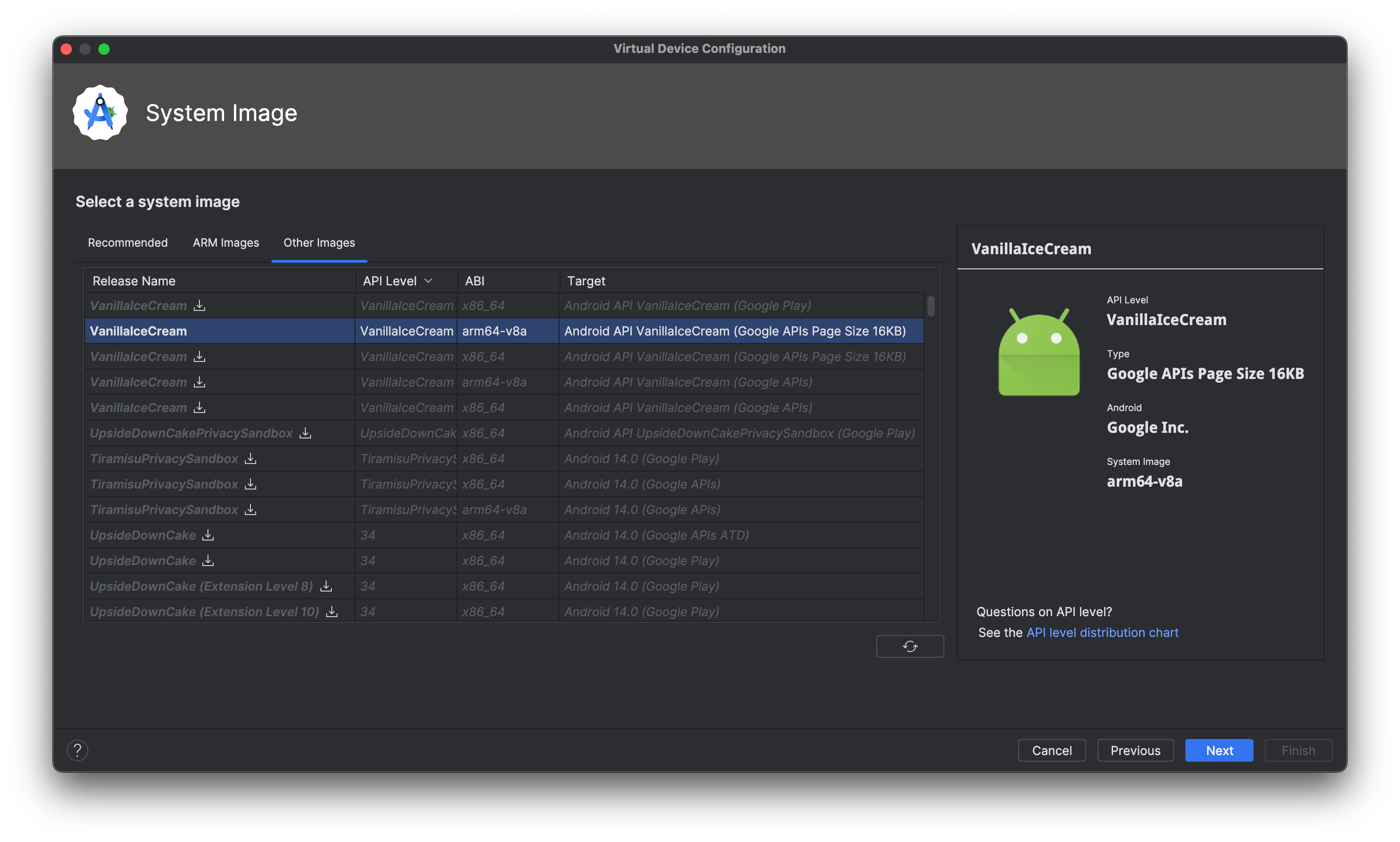Screen dimensions: 1400x842
Task: Click download icon for VanillaIceCream x86_64
Action: tap(198, 305)
